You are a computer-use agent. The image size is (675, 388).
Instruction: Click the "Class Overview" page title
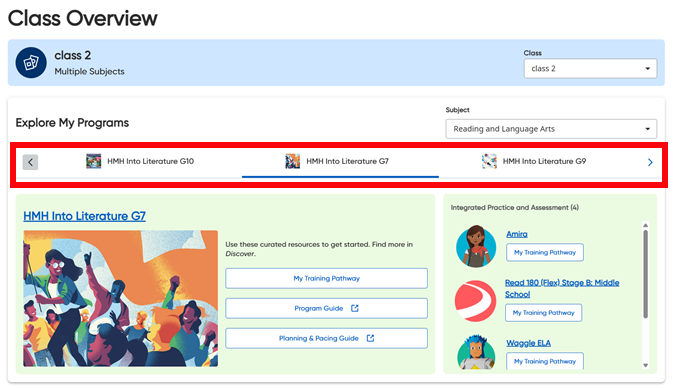point(83,18)
